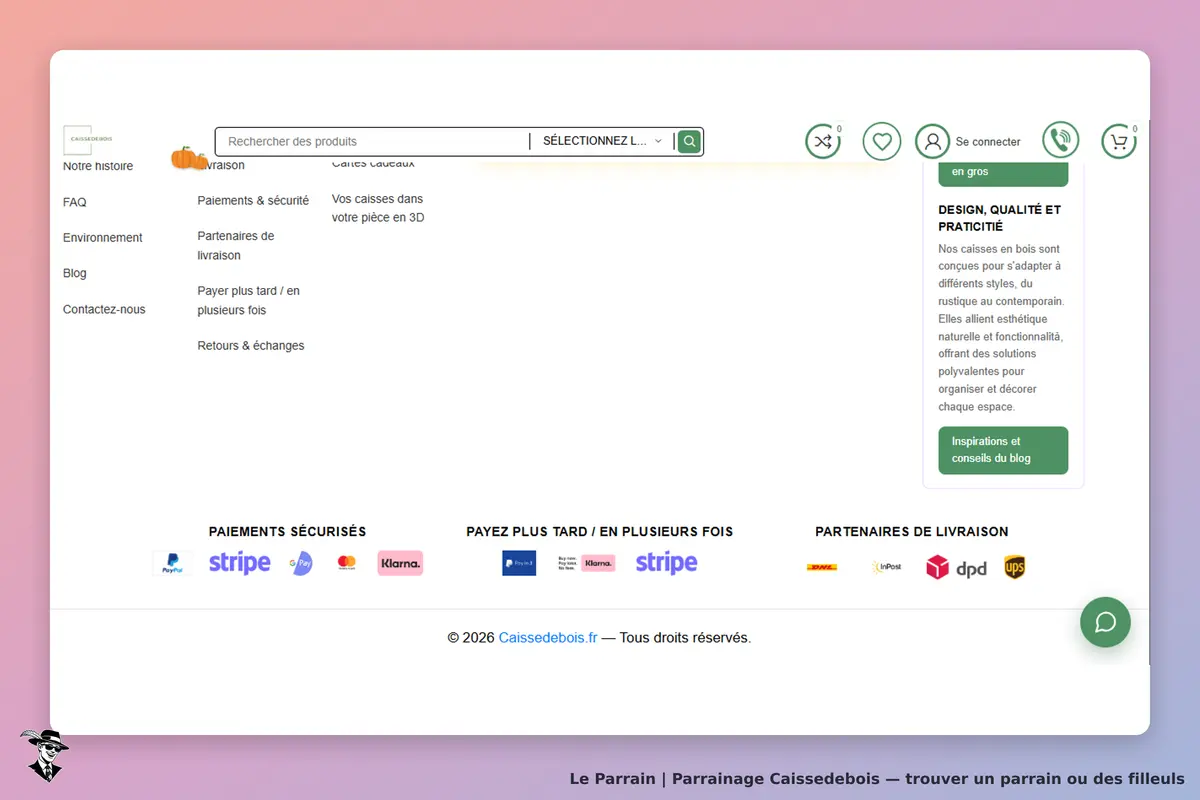Click the phone call icon

pos(1060,141)
